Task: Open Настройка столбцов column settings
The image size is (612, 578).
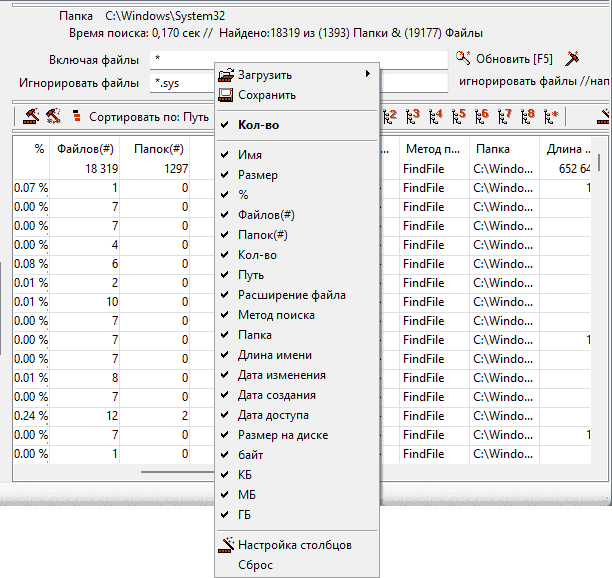Action: [x=294, y=545]
